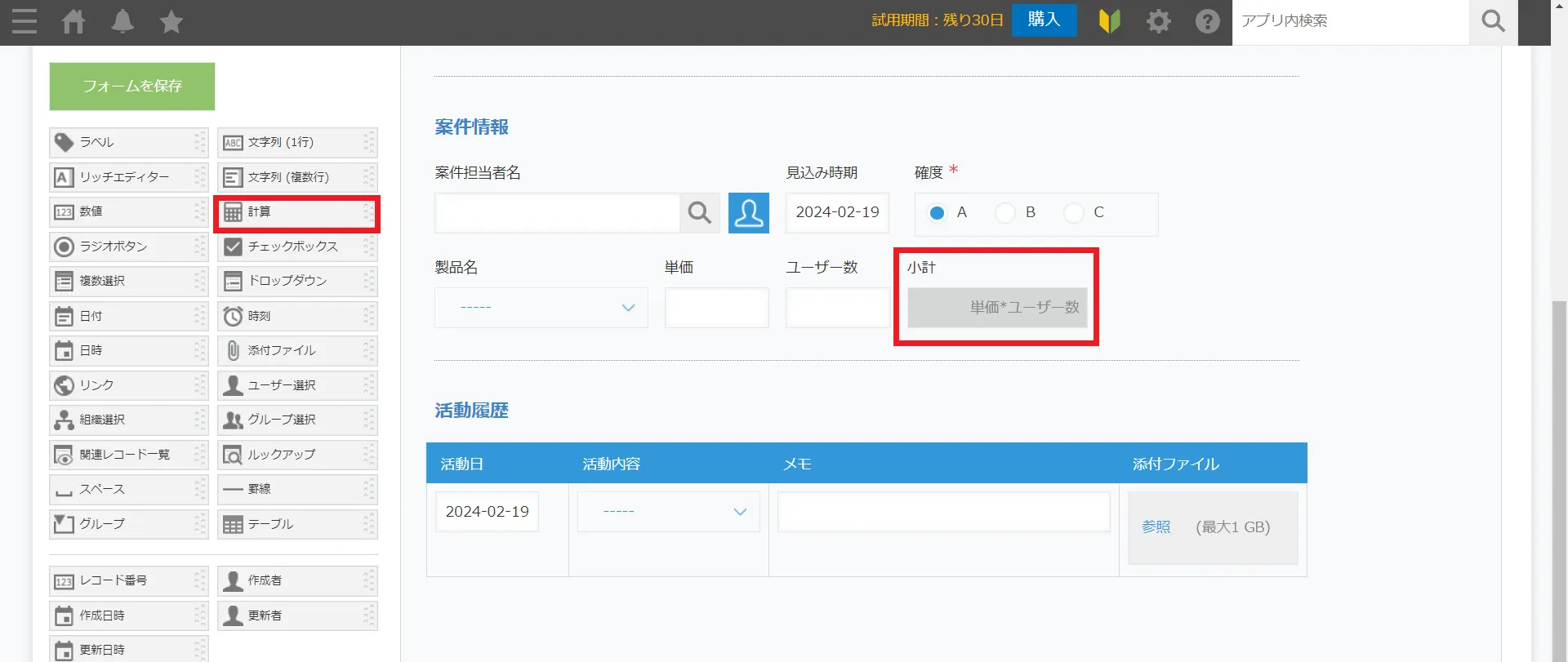Expand the 製品名 dropdown
1568x662 pixels.
point(541,308)
